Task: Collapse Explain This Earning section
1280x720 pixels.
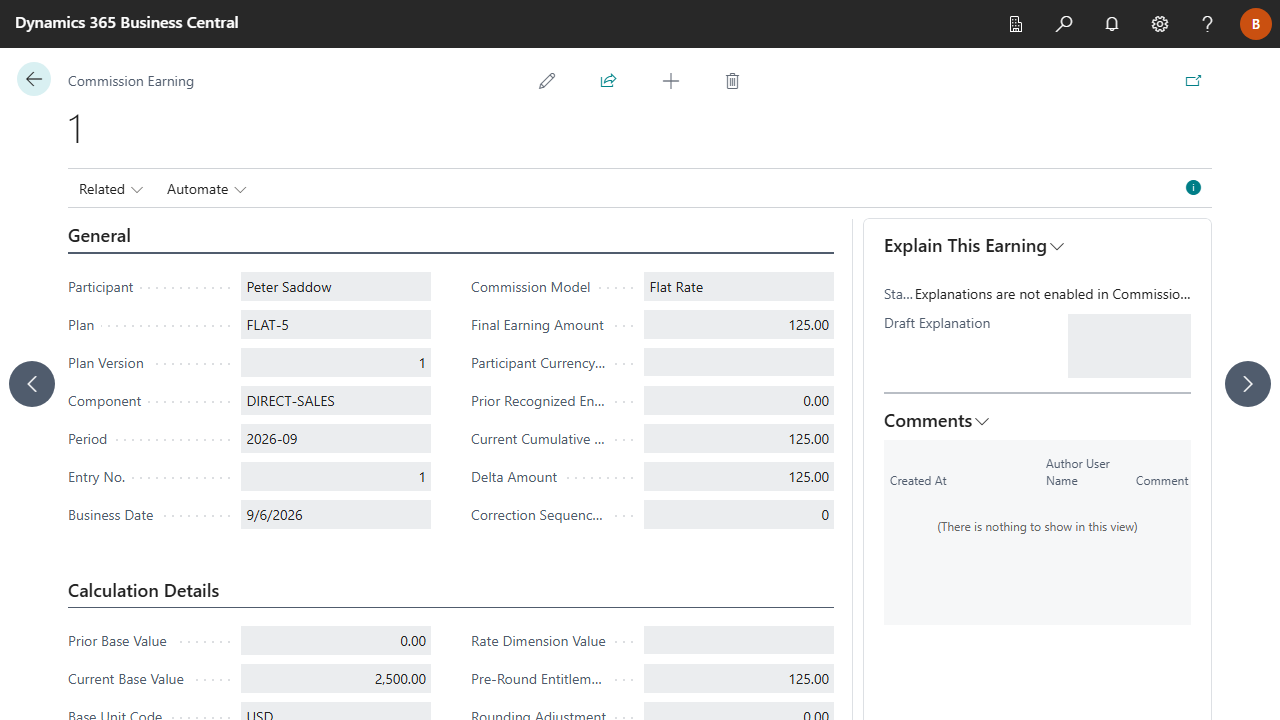Action: click(x=974, y=246)
